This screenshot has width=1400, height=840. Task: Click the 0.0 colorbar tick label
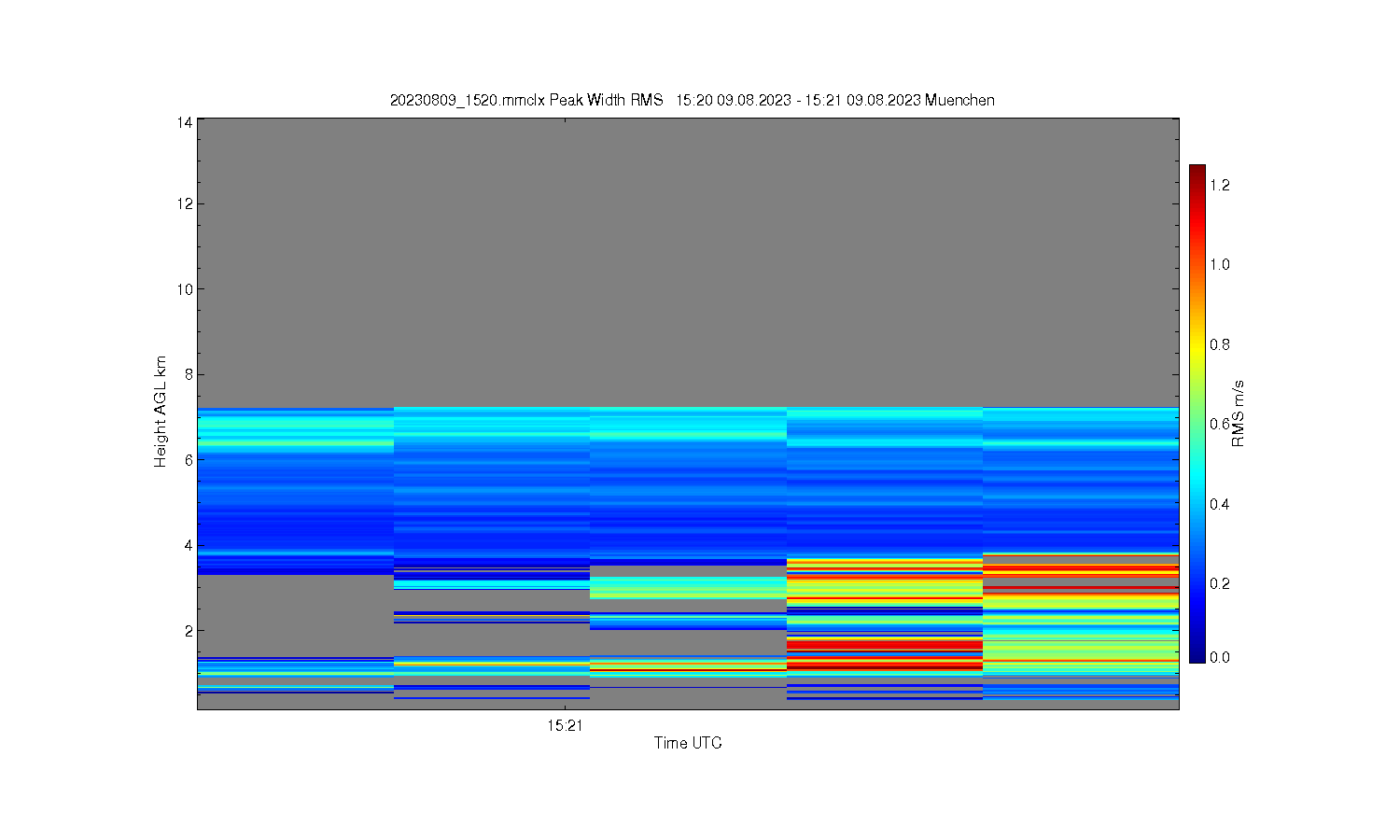pyautogui.click(x=1219, y=657)
